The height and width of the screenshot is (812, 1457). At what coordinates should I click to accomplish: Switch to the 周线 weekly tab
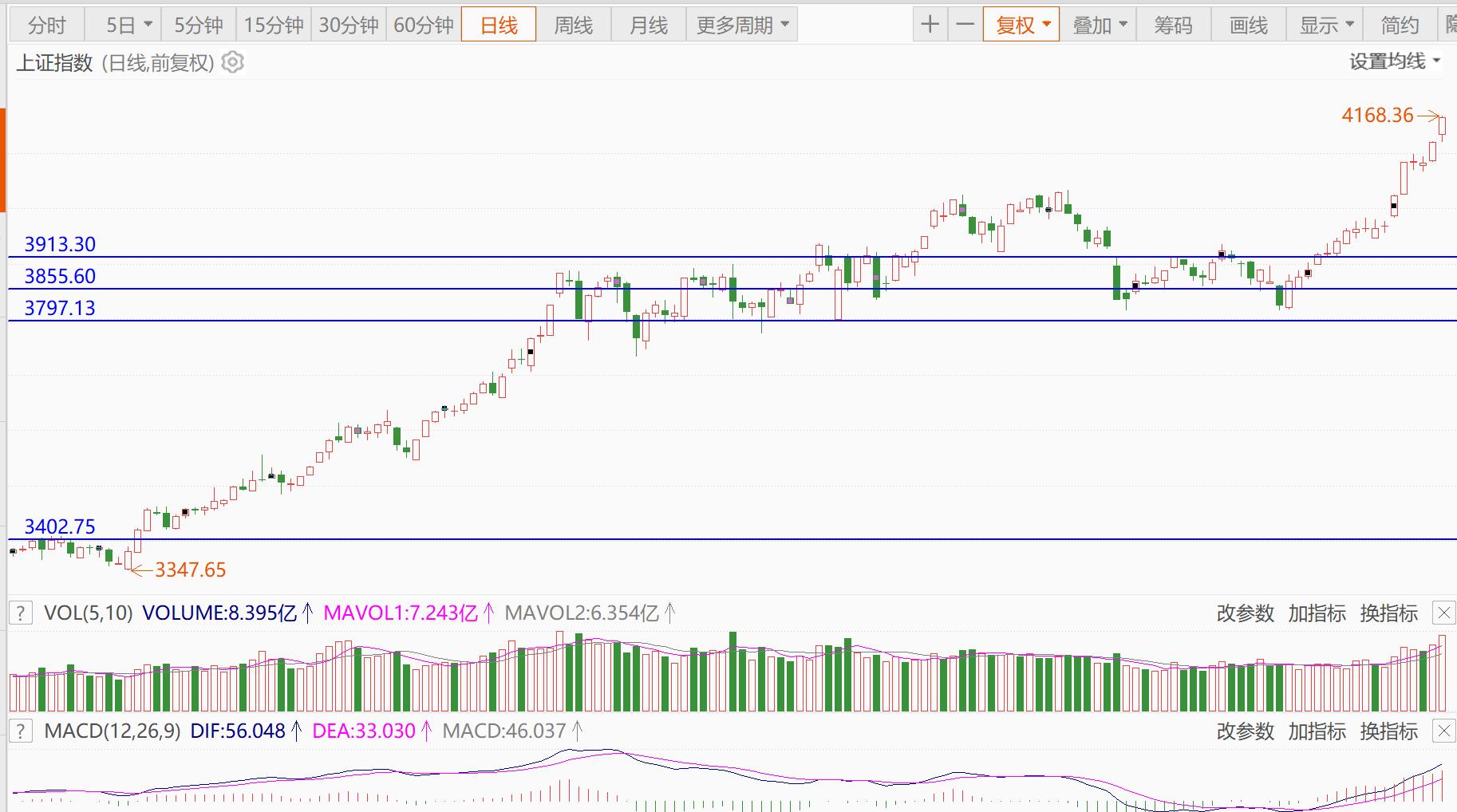point(573,26)
